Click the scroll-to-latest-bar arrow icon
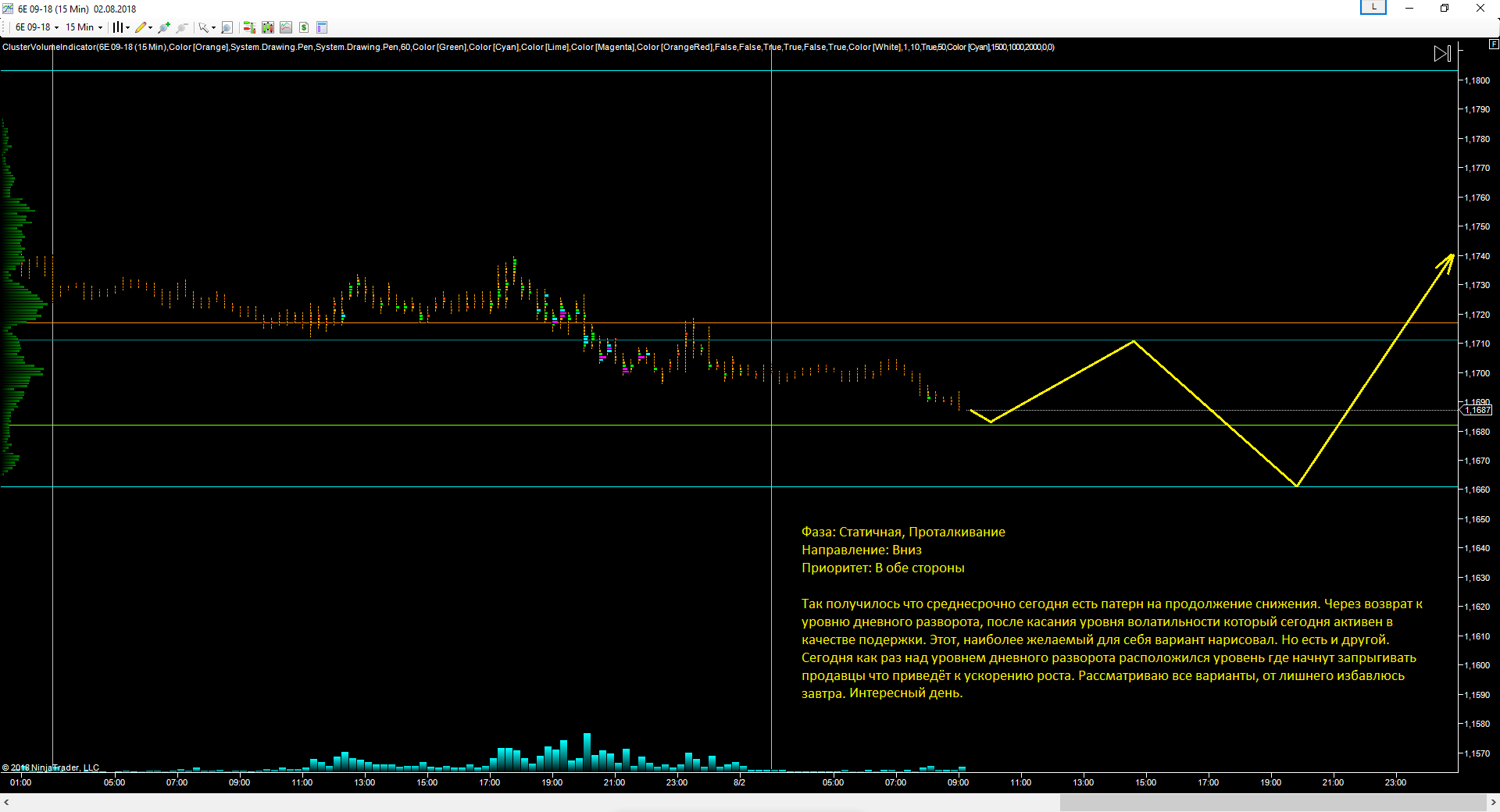1500x812 pixels. [1442, 53]
